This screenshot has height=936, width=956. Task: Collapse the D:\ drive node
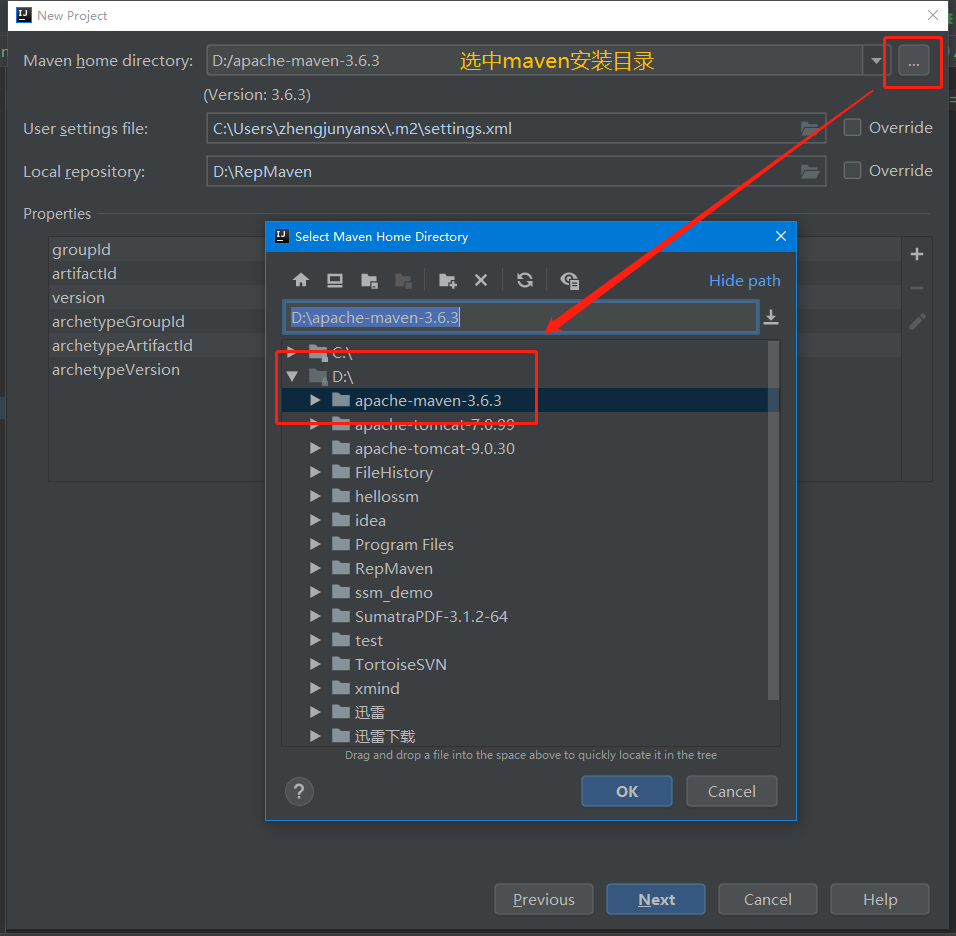[x=292, y=376]
